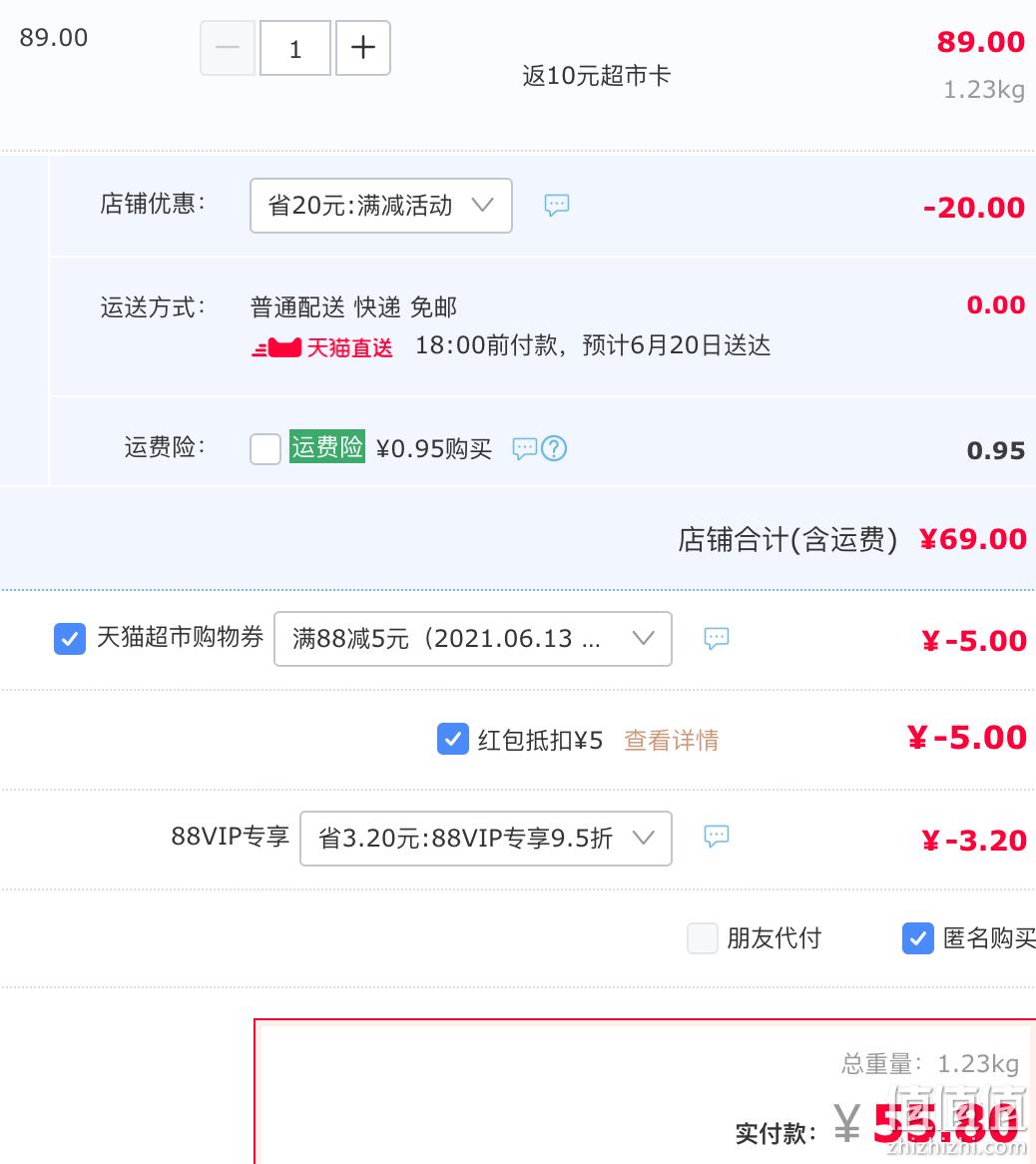Click the comment icon beside 天猫超市购物券 dropdown
The width and height of the screenshot is (1036, 1164).
click(x=717, y=639)
